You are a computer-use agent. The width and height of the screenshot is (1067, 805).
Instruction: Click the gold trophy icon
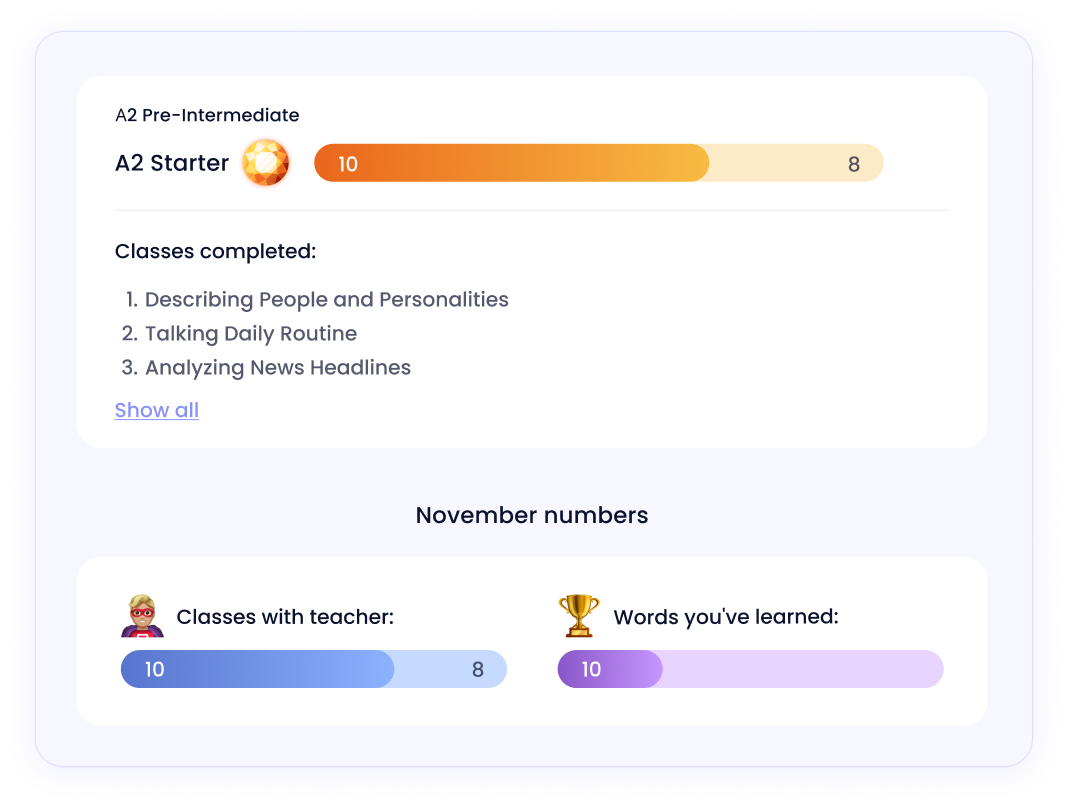(x=578, y=616)
